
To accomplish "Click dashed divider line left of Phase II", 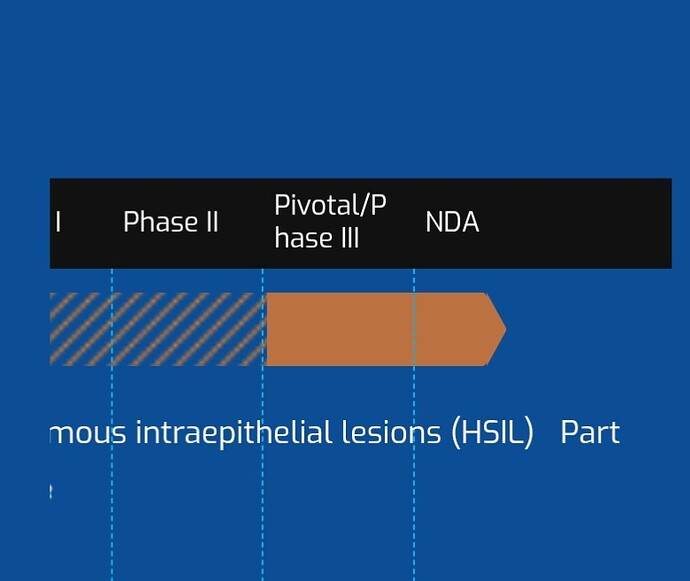I will (112, 424).
